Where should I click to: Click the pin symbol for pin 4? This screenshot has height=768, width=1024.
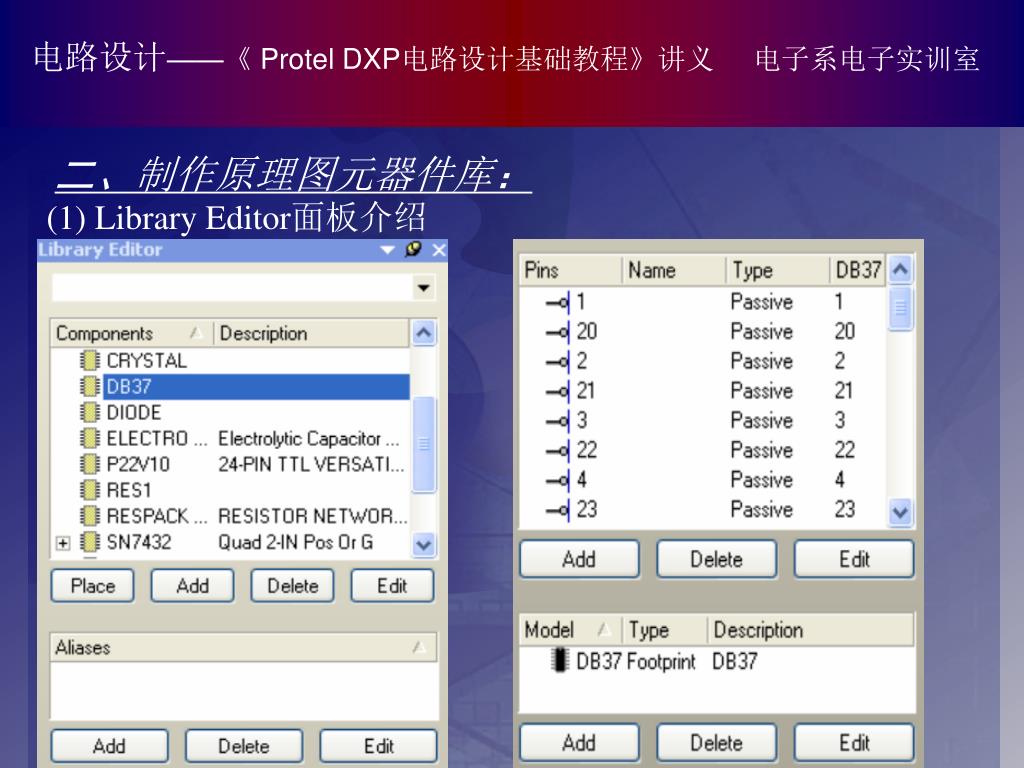(x=558, y=480)
